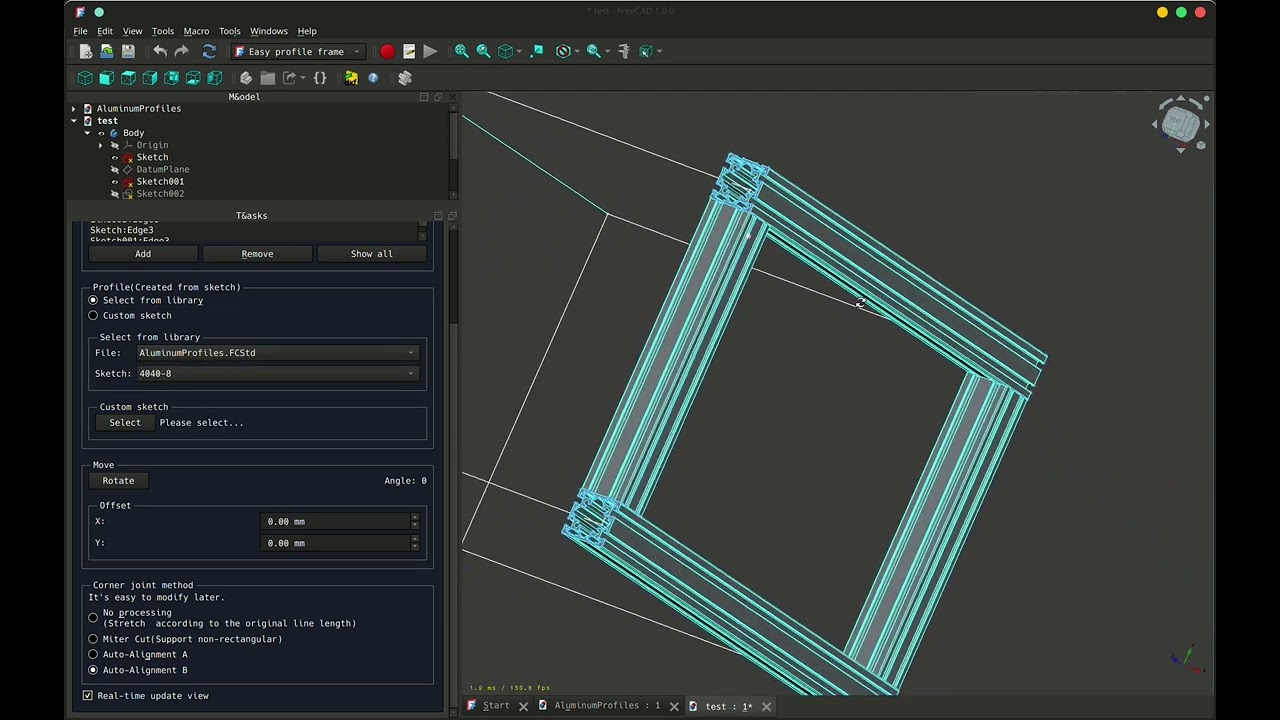
Task: Fit selection in the view
Action: click(x=483, y=51)
